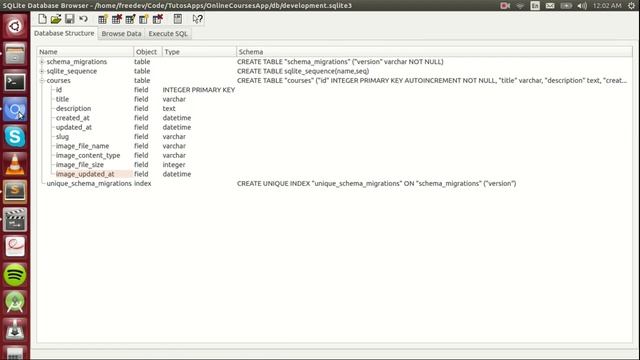Open the Terminal from the dock

point(15,82)
